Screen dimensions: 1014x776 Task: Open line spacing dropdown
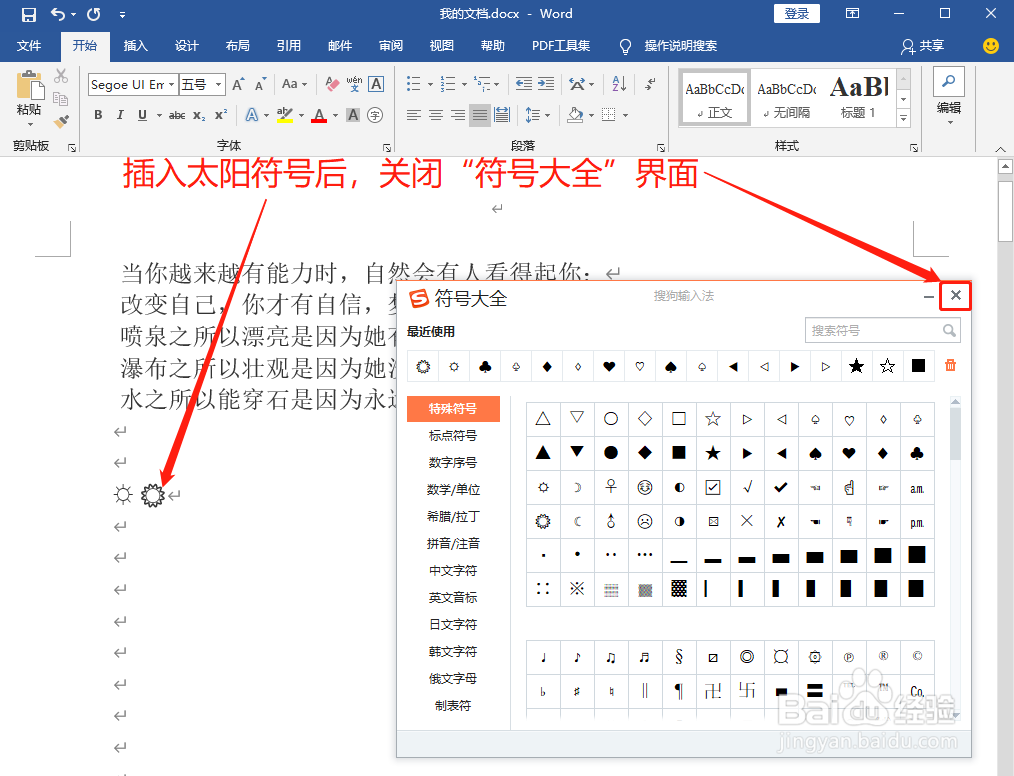[x=548, y=115]
